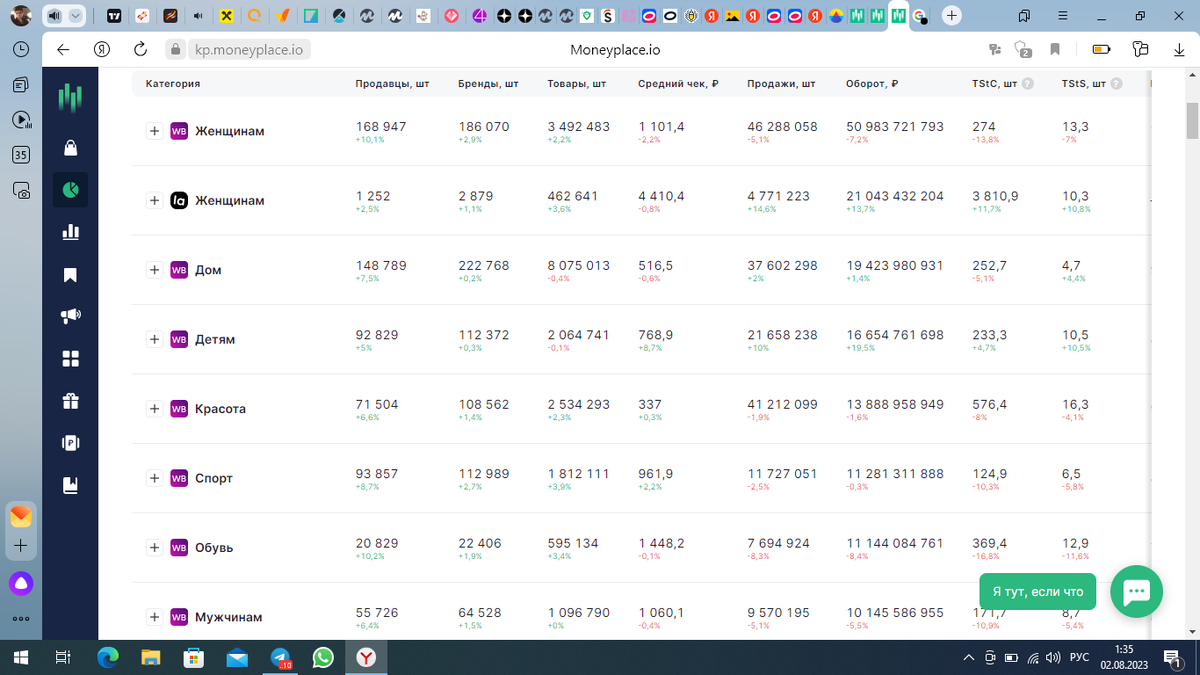The width and height of the screenshot is (1200, 675).
Task: Open Microsoft Edge from the taskbar
Action: coord(107,657)
